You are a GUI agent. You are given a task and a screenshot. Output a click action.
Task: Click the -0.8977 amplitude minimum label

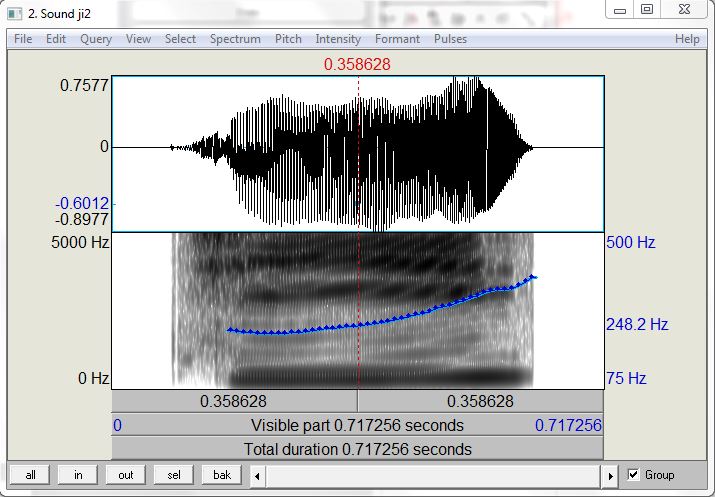coord(82,219)
